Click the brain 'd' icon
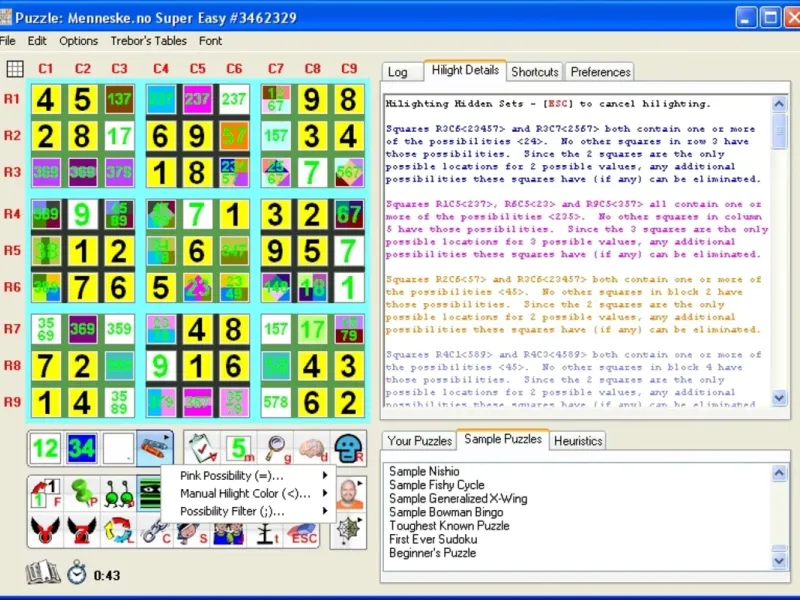Viewport: 800px width, 600px height. (313, 449)
